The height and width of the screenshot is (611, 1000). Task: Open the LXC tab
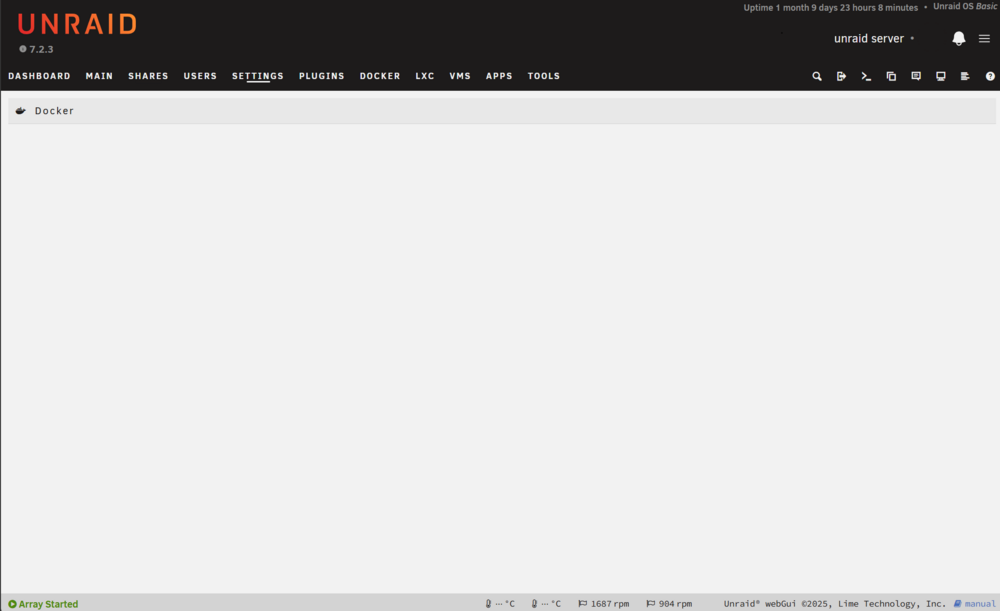click(425, 76)
